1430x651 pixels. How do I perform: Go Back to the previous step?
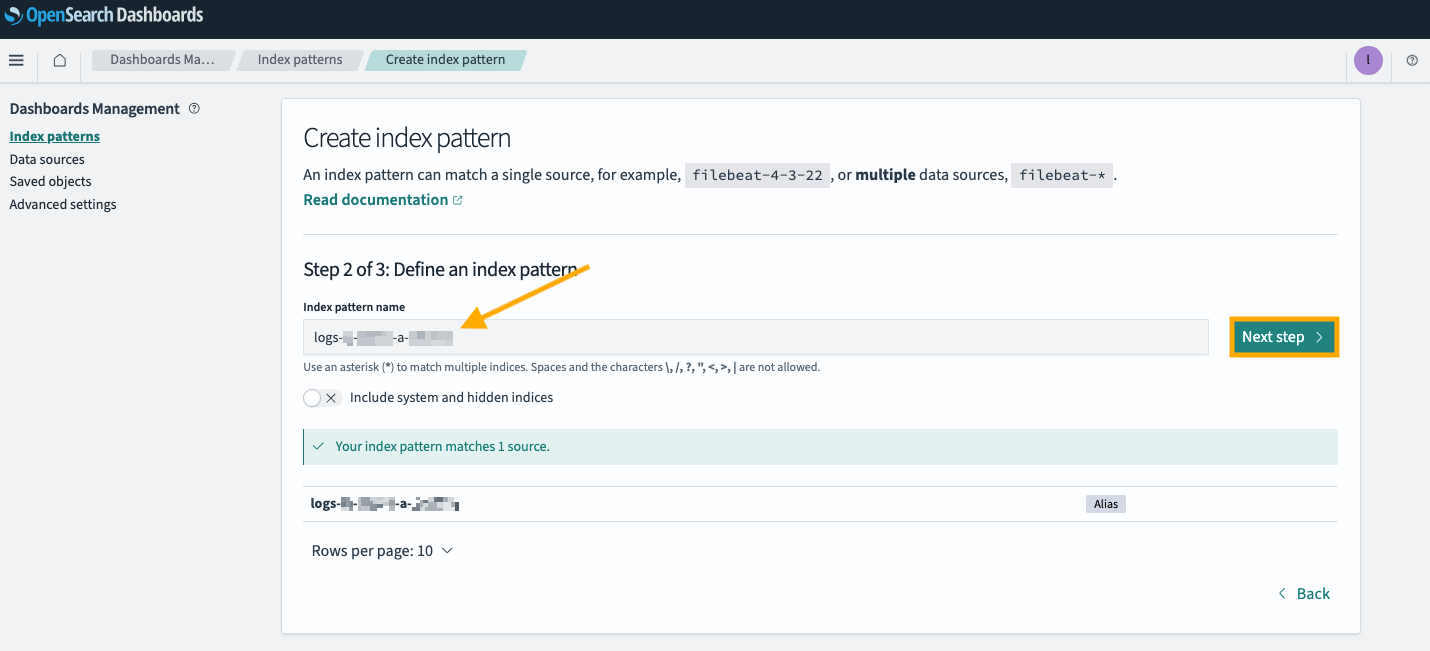click(x=1304, y=594)
